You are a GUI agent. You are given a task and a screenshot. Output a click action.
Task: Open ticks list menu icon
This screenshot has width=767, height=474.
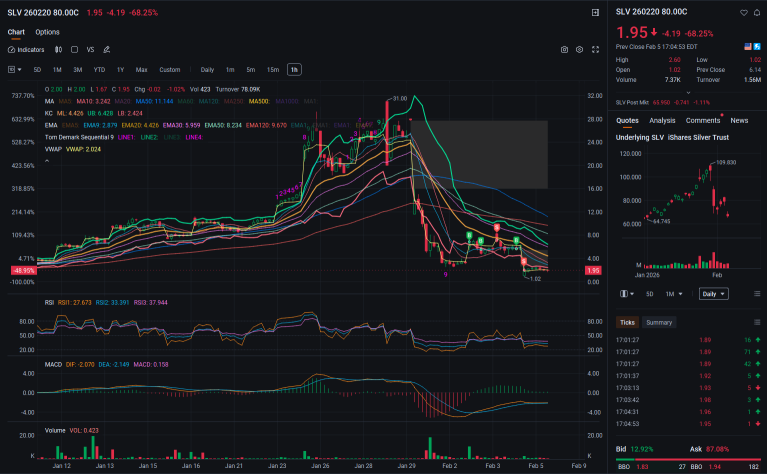[757, 322]
